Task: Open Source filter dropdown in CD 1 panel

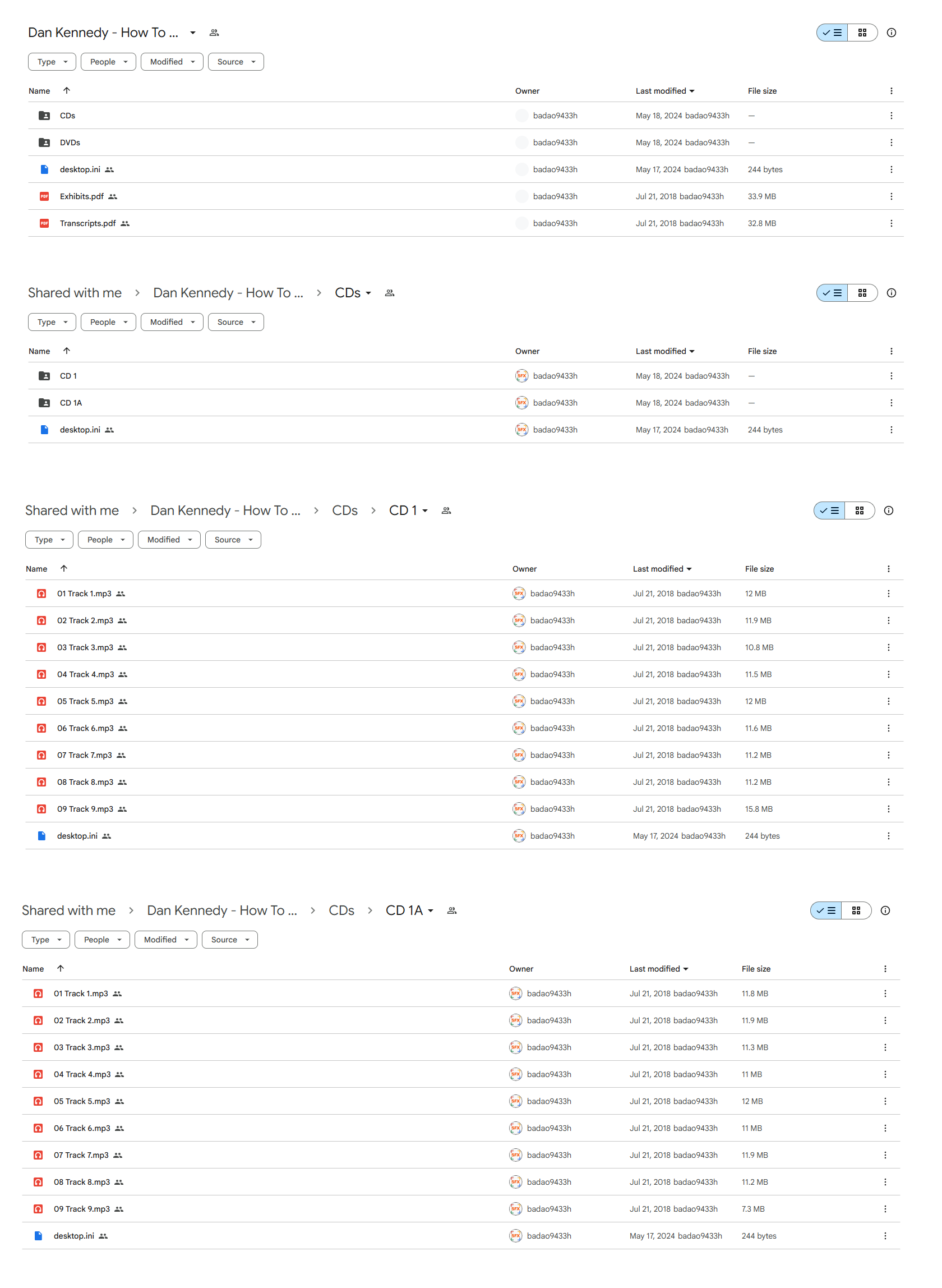Action: [233, 540]
